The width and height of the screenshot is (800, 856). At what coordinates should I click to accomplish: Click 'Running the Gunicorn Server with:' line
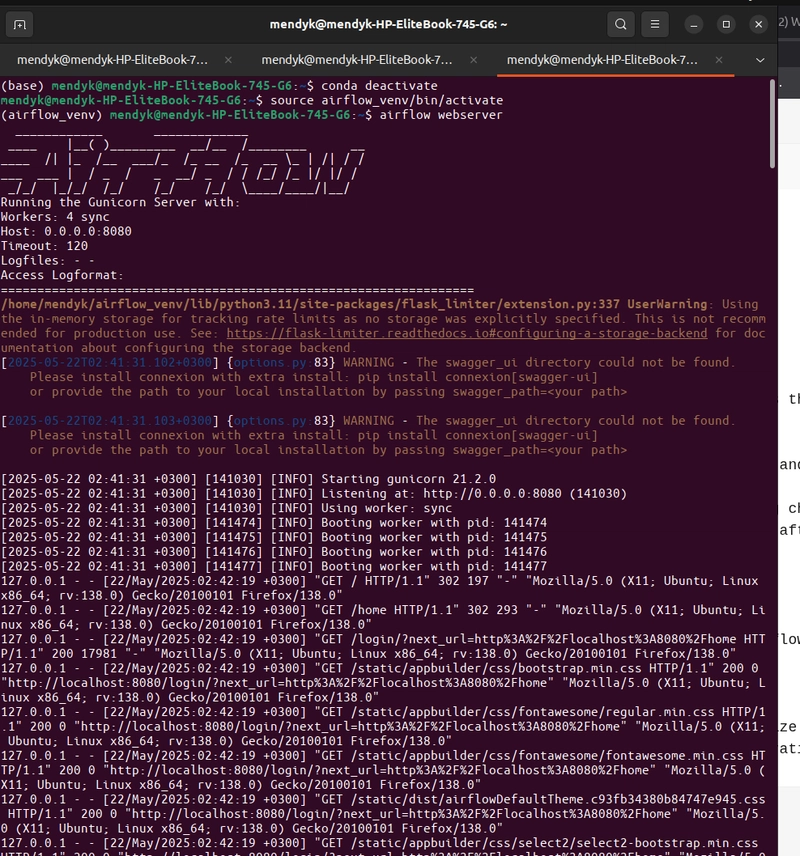121,203
